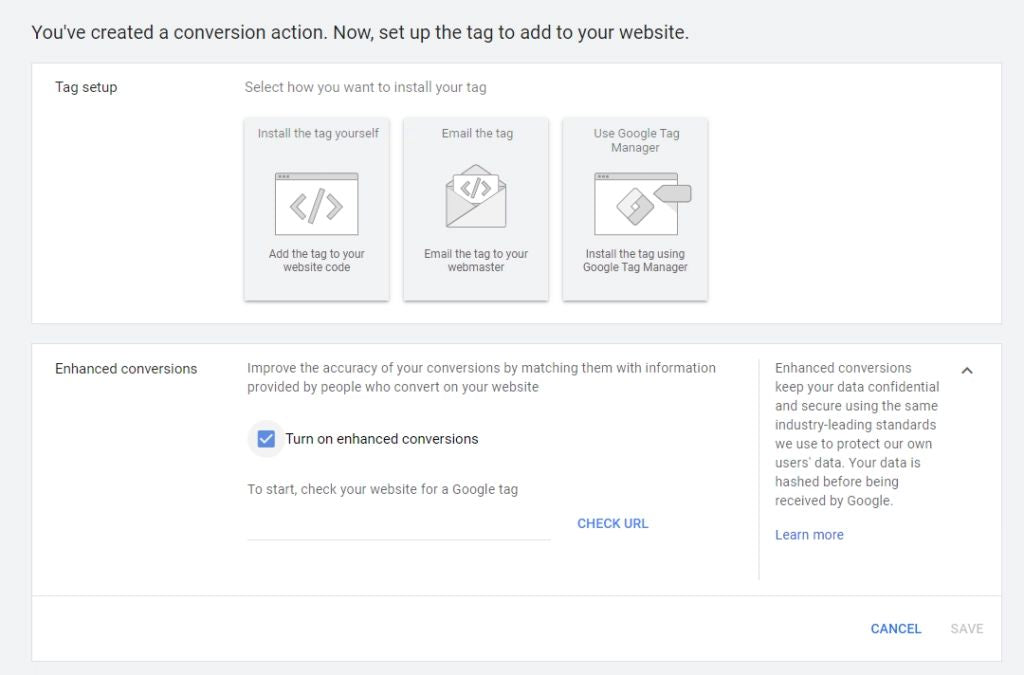
Task: Uncheck the enhanced conversions checkbox
Action: coord(266,439)
